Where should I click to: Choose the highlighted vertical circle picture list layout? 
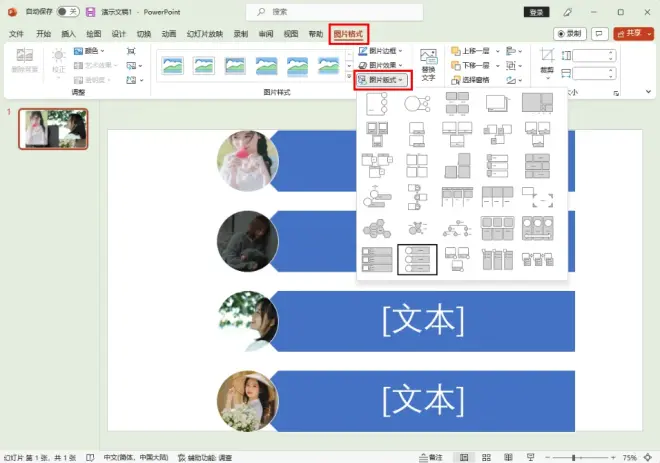pos(417,259)
